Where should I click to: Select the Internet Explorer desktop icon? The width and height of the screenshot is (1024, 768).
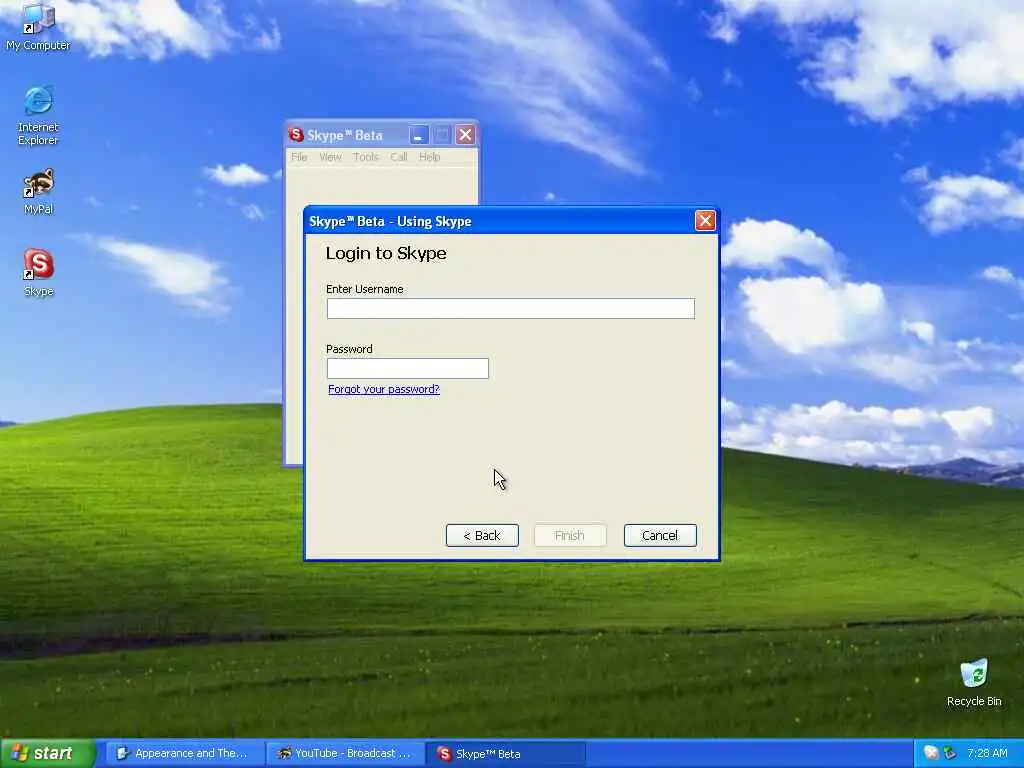(38, 115)
